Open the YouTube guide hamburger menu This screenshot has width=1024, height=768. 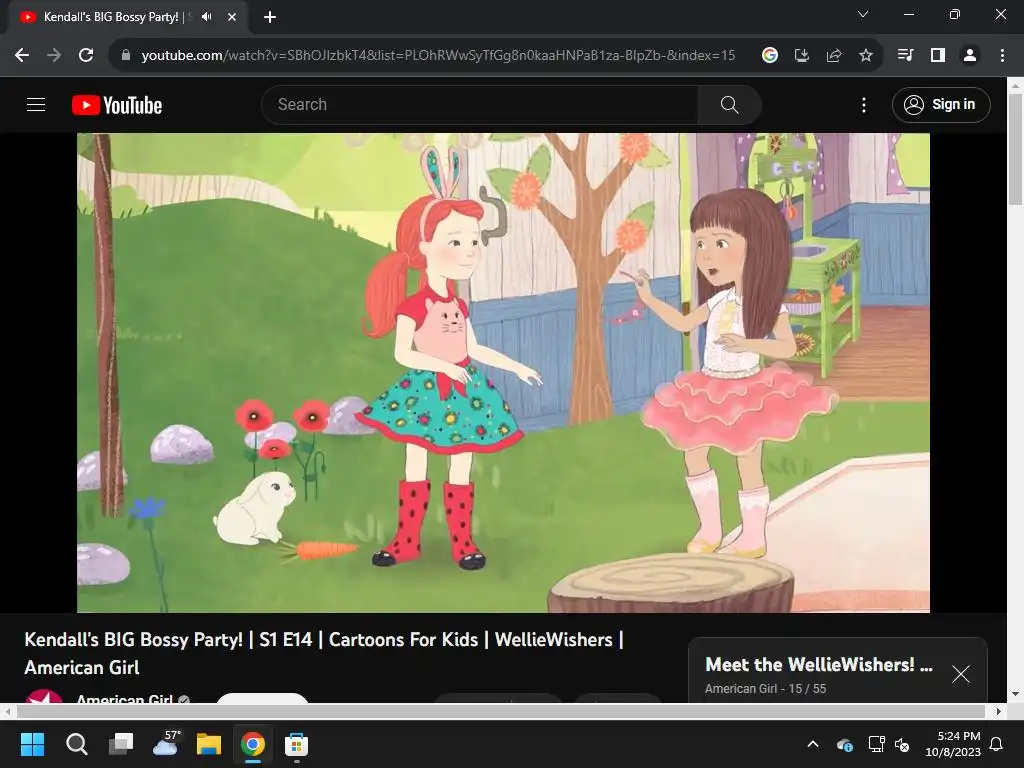click(x=36, y=104)
